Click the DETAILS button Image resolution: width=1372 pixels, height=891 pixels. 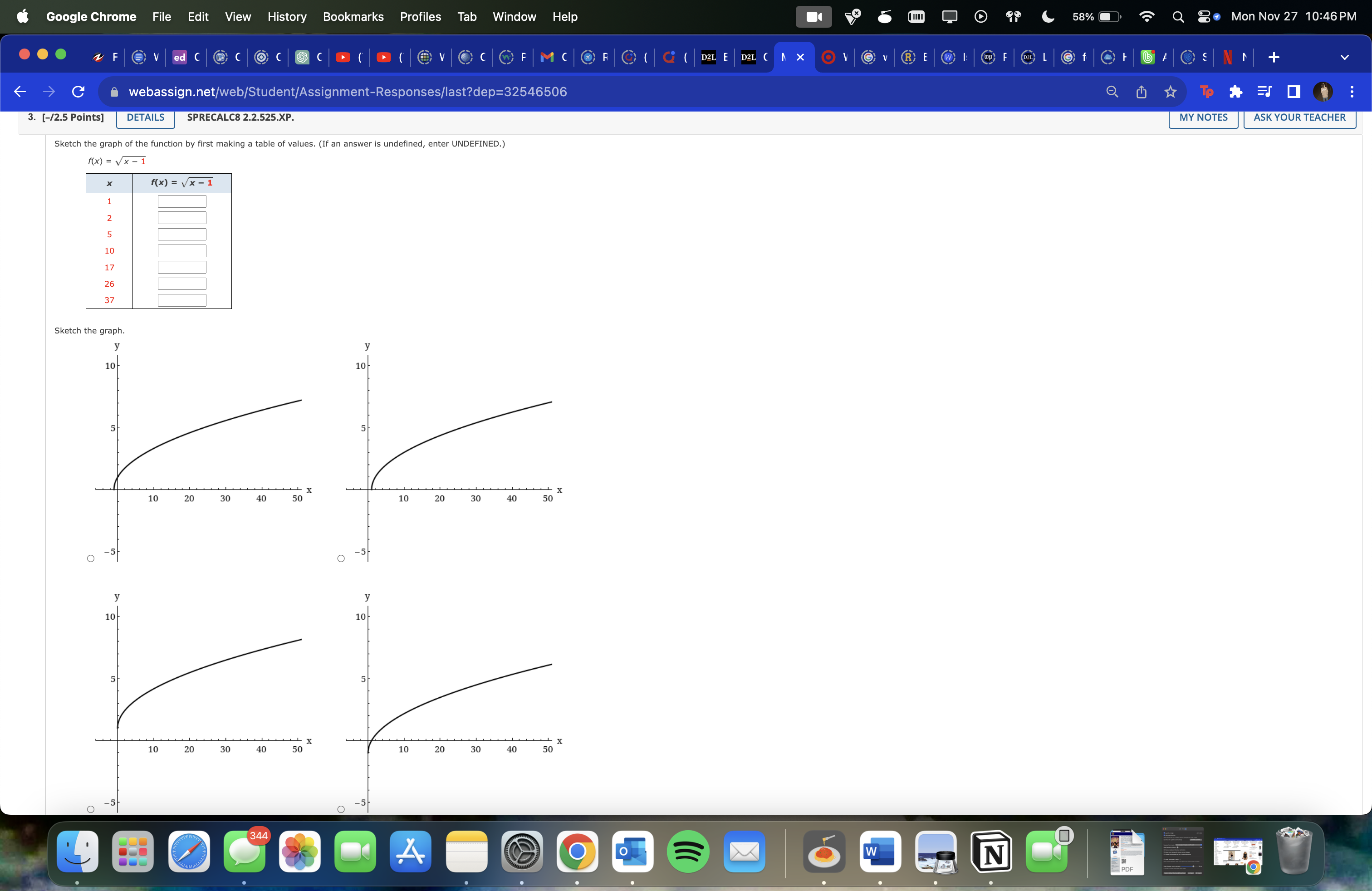pos(145,117)
